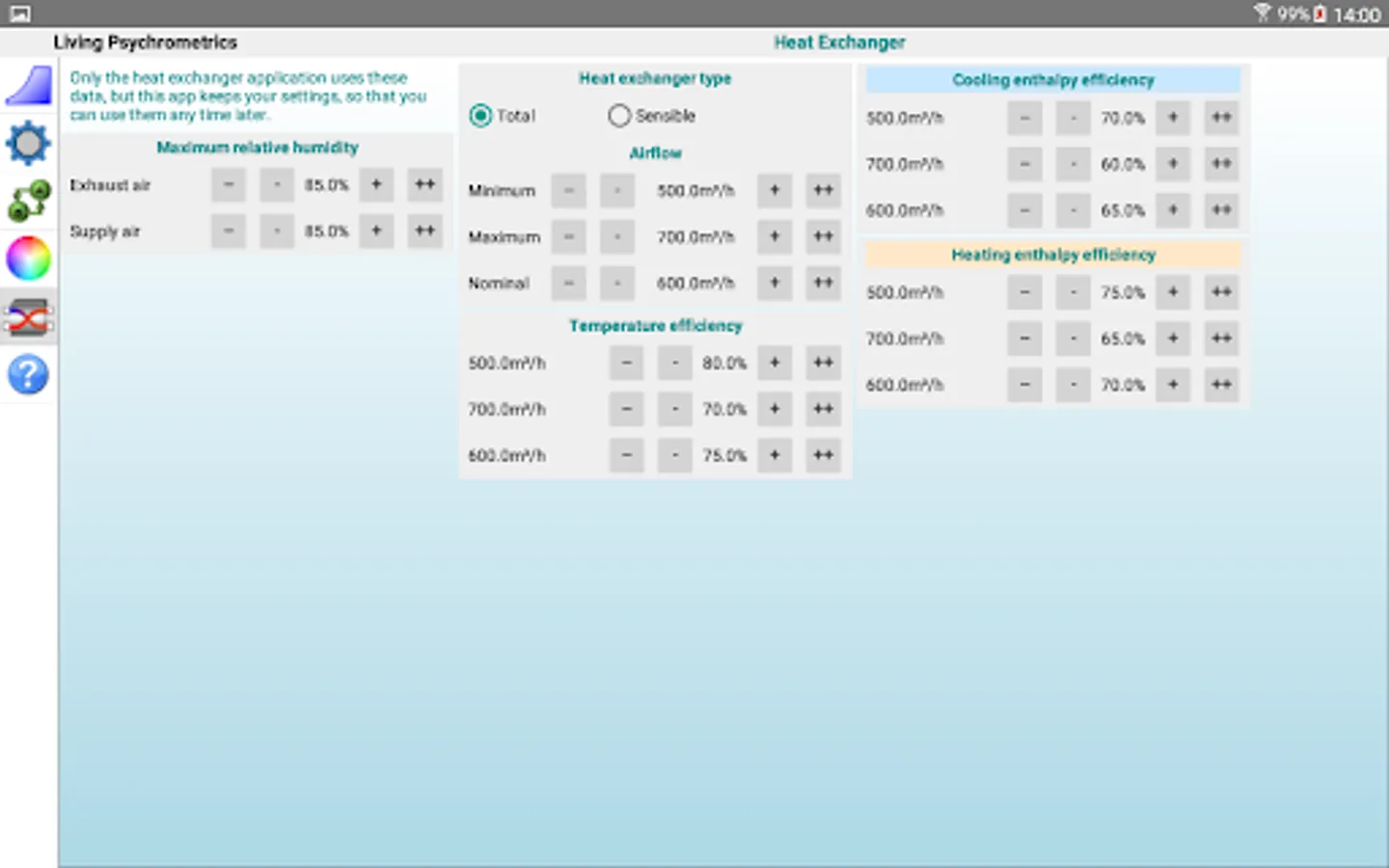Decrease 600 m³/h cooling enthalpy efficiency large minus
Screen dimensions: 1389x868
coord(1025,210)
